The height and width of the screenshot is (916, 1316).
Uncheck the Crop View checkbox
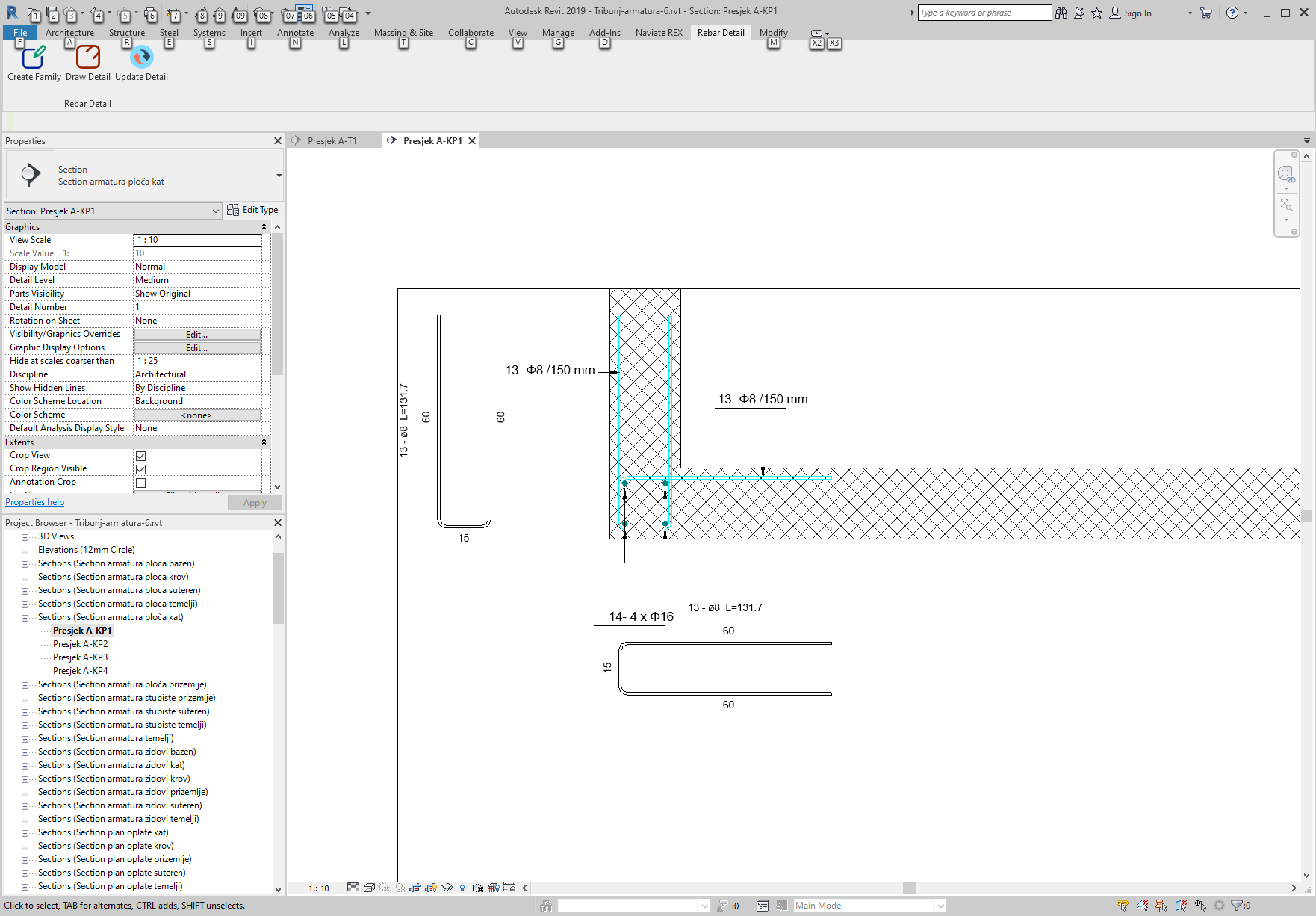coord(140,455)
